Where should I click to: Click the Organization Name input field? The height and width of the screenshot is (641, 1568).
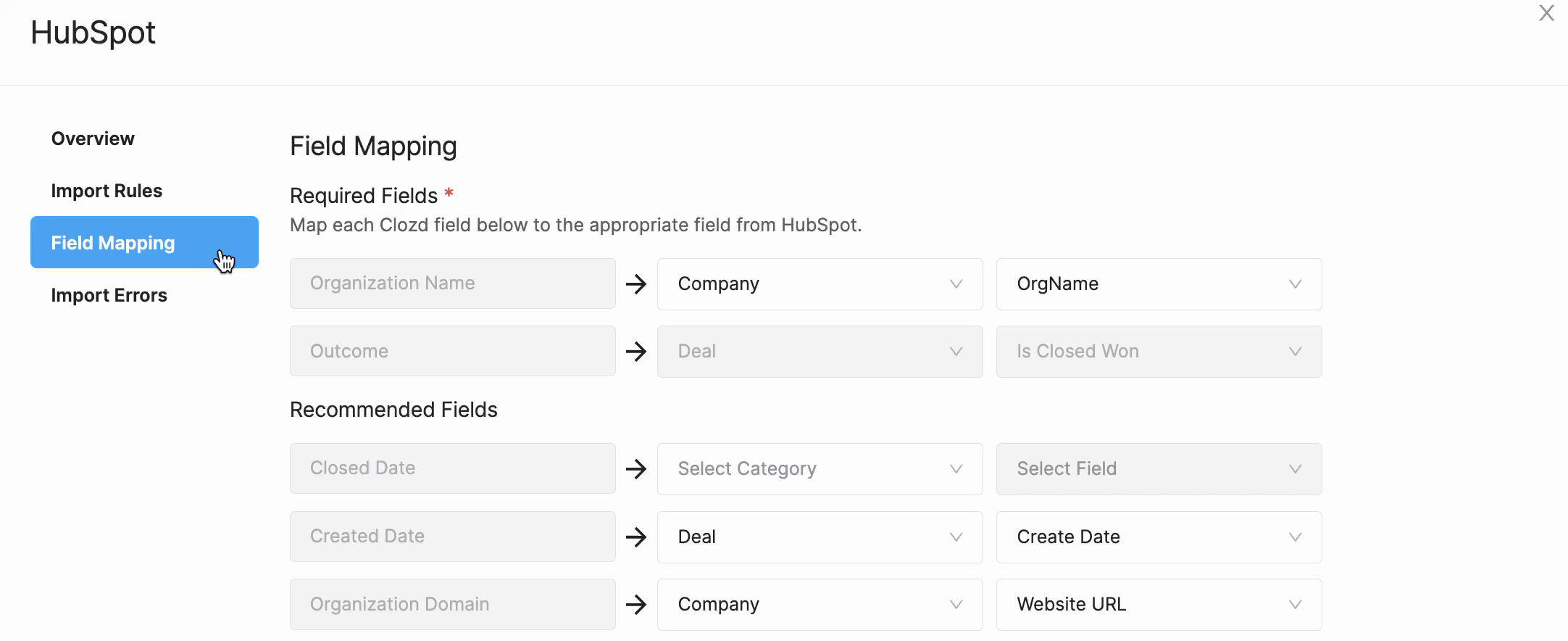pyautogui.click(x=452, y=284)
